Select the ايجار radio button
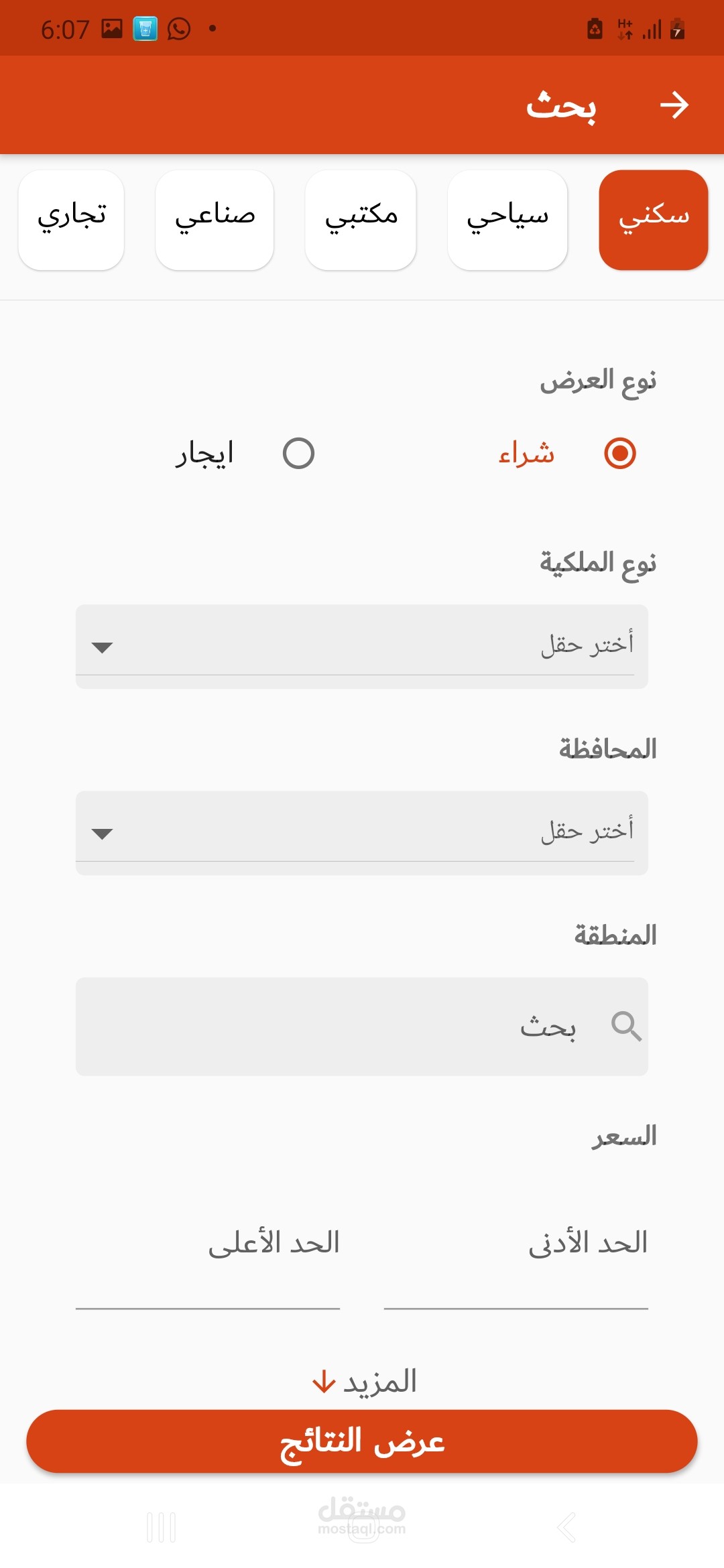Screen dimensions: 724x1568 pyautogui.click(x=298, y=454)
